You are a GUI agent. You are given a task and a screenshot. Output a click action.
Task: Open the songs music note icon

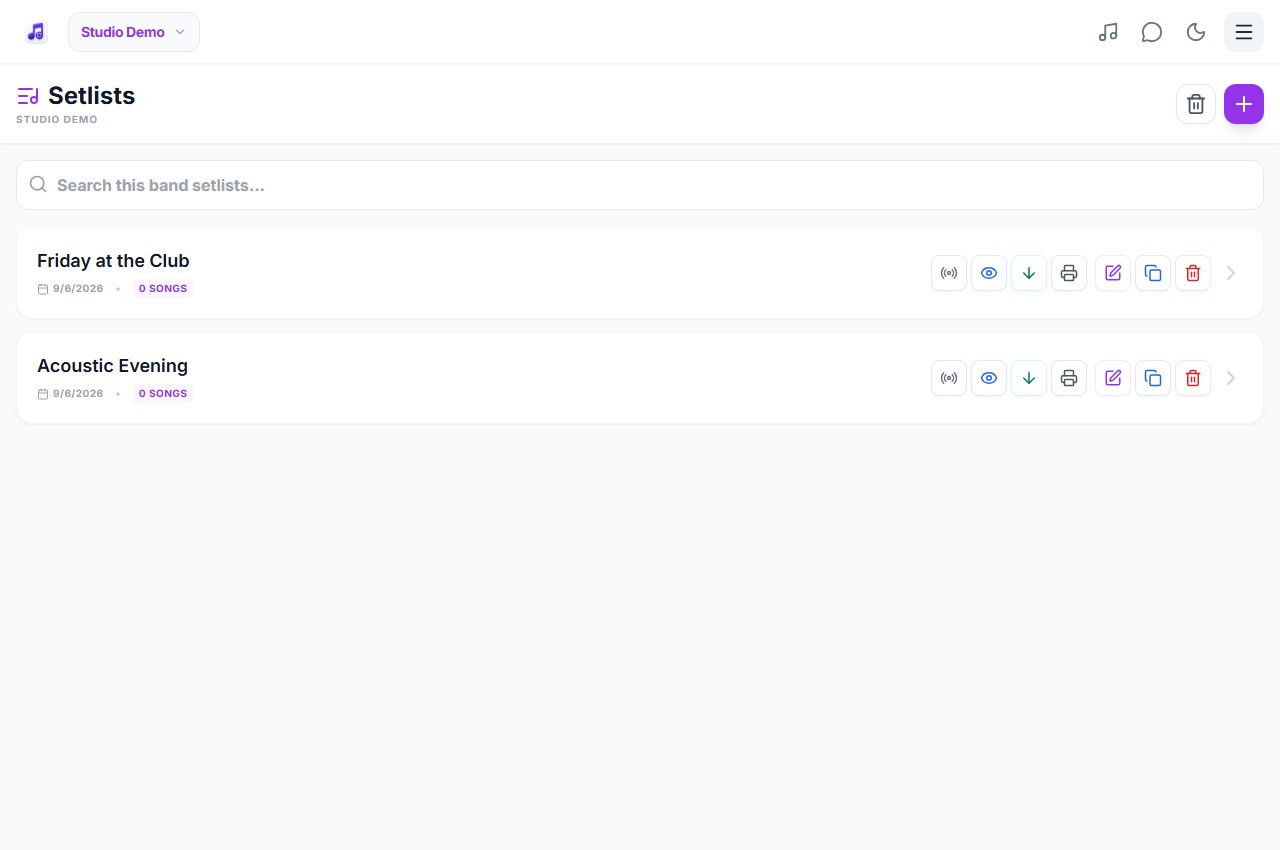point(1108,32)
